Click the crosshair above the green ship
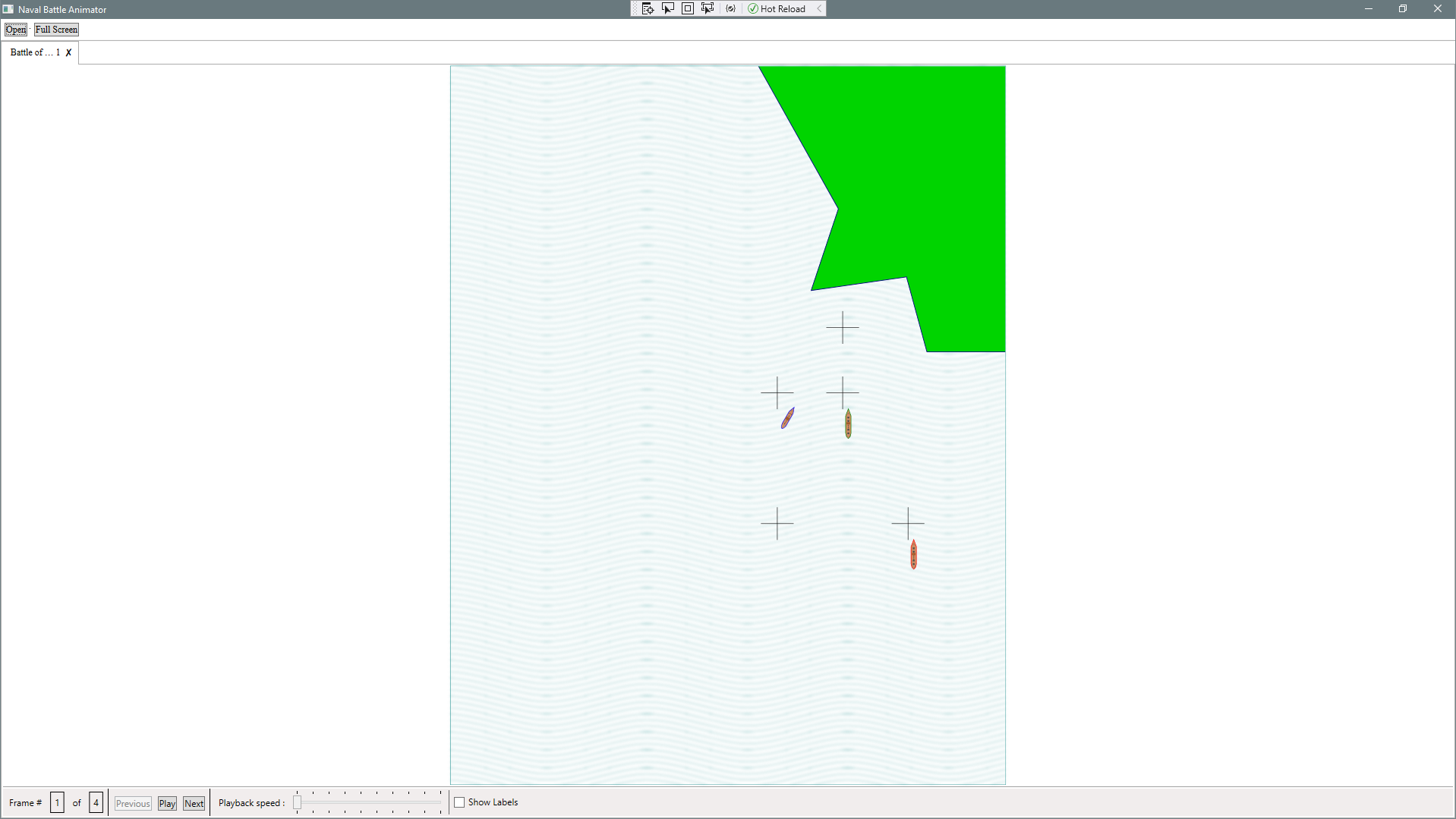 click(843, 392)
